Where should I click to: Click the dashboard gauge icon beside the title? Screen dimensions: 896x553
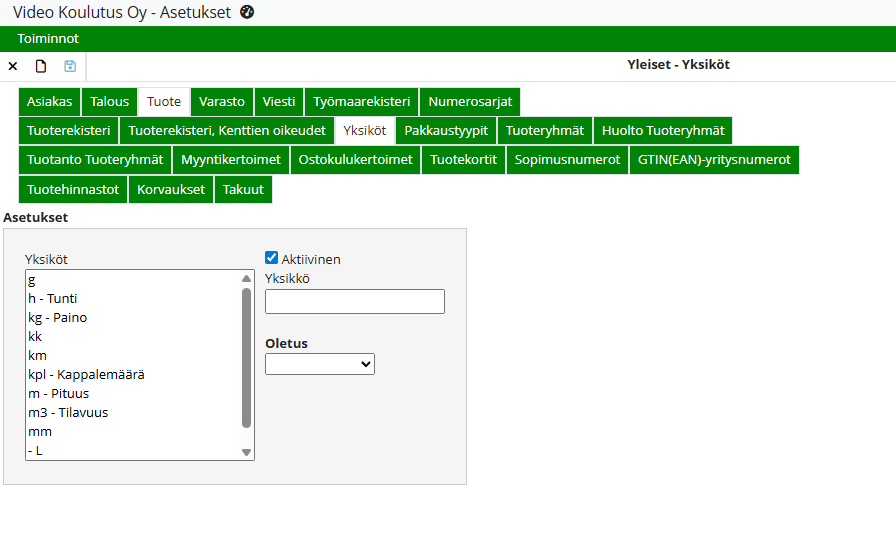tap(247, 12)
